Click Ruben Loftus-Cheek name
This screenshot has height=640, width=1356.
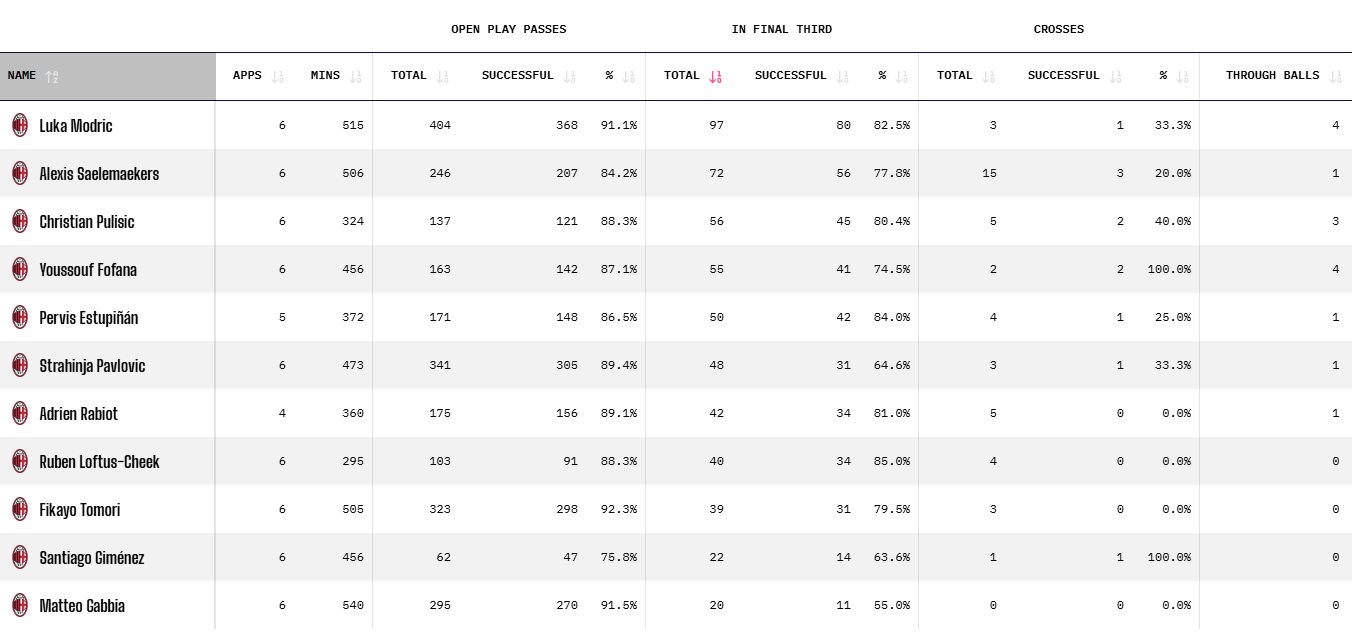coord(99,461)
